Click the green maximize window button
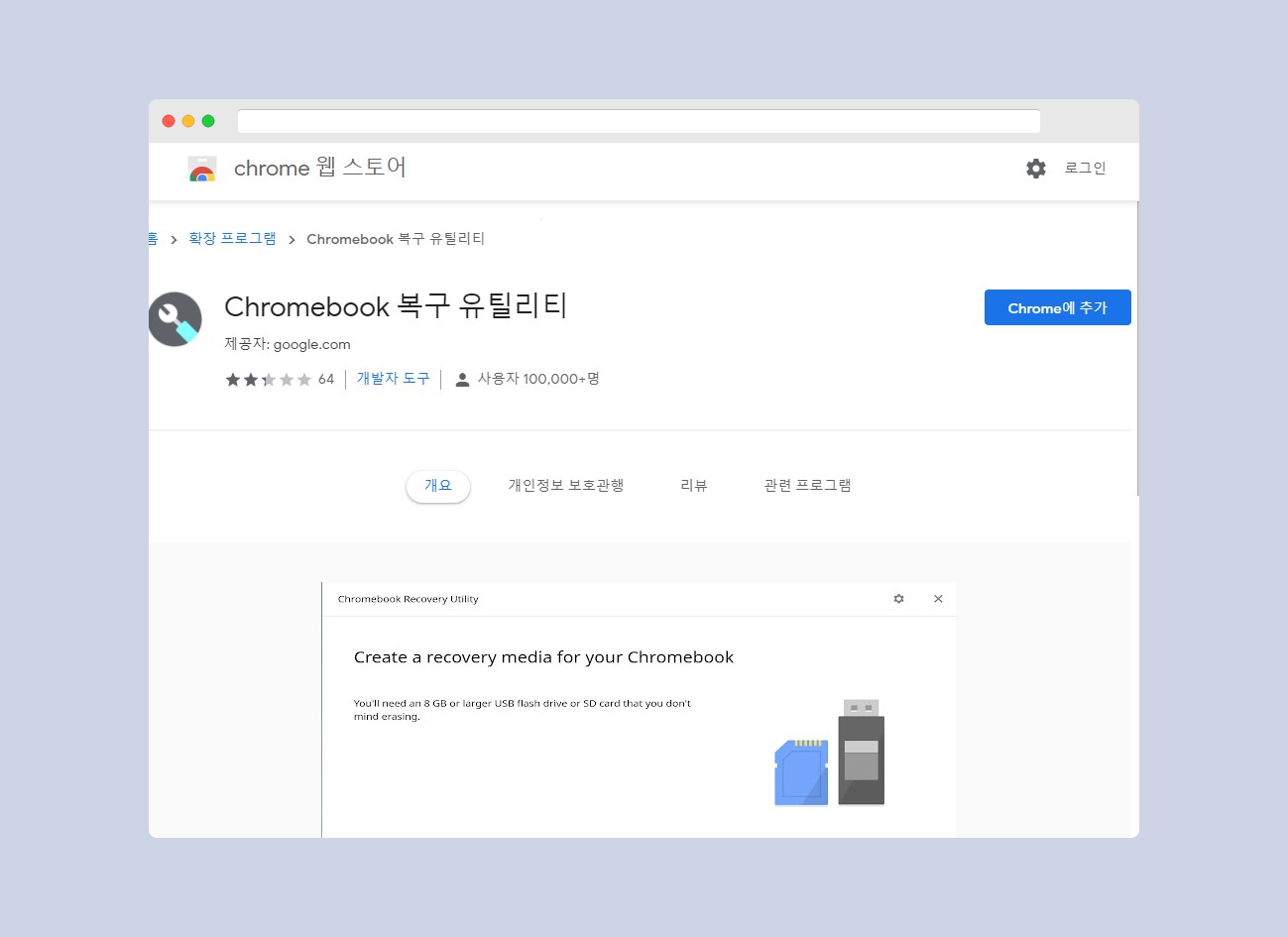The height and width of the screenshot is (937, 1288). pyautogui.click(x=208, y=121)
